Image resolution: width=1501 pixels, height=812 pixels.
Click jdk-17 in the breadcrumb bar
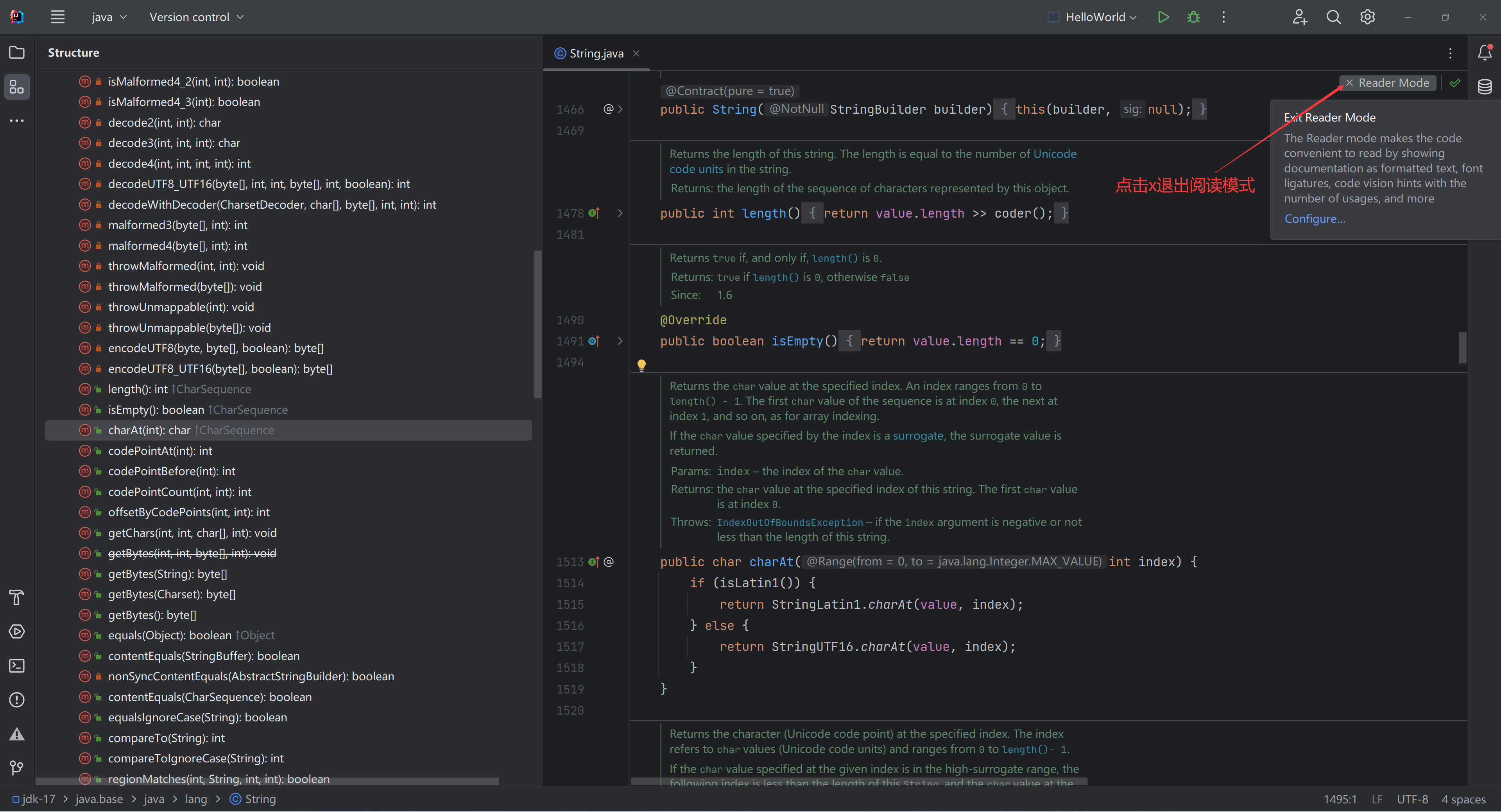(34, 799)
